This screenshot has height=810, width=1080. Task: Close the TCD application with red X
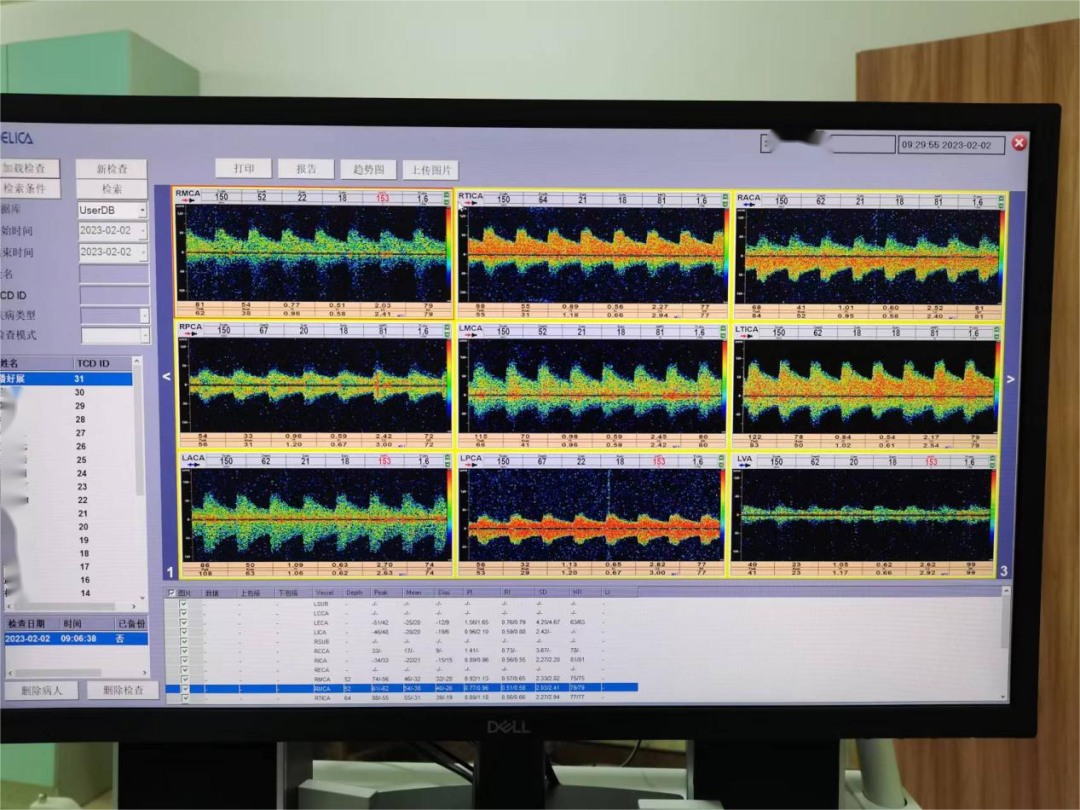1019,143
